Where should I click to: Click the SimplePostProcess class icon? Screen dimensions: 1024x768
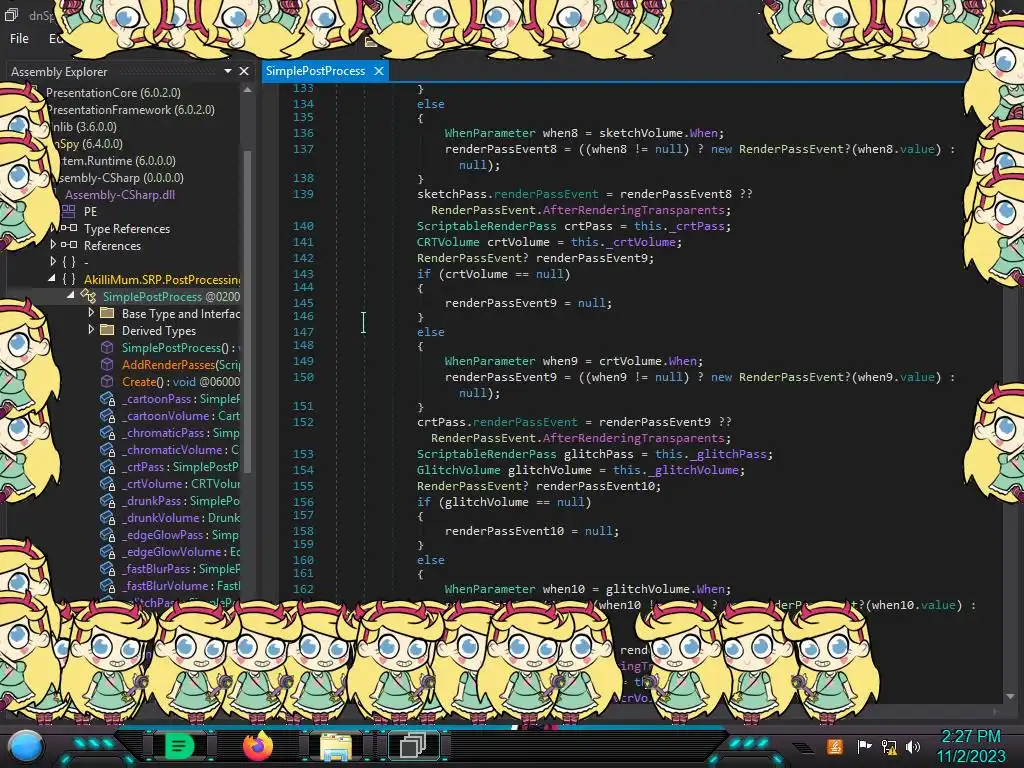[x=88, y=296]
